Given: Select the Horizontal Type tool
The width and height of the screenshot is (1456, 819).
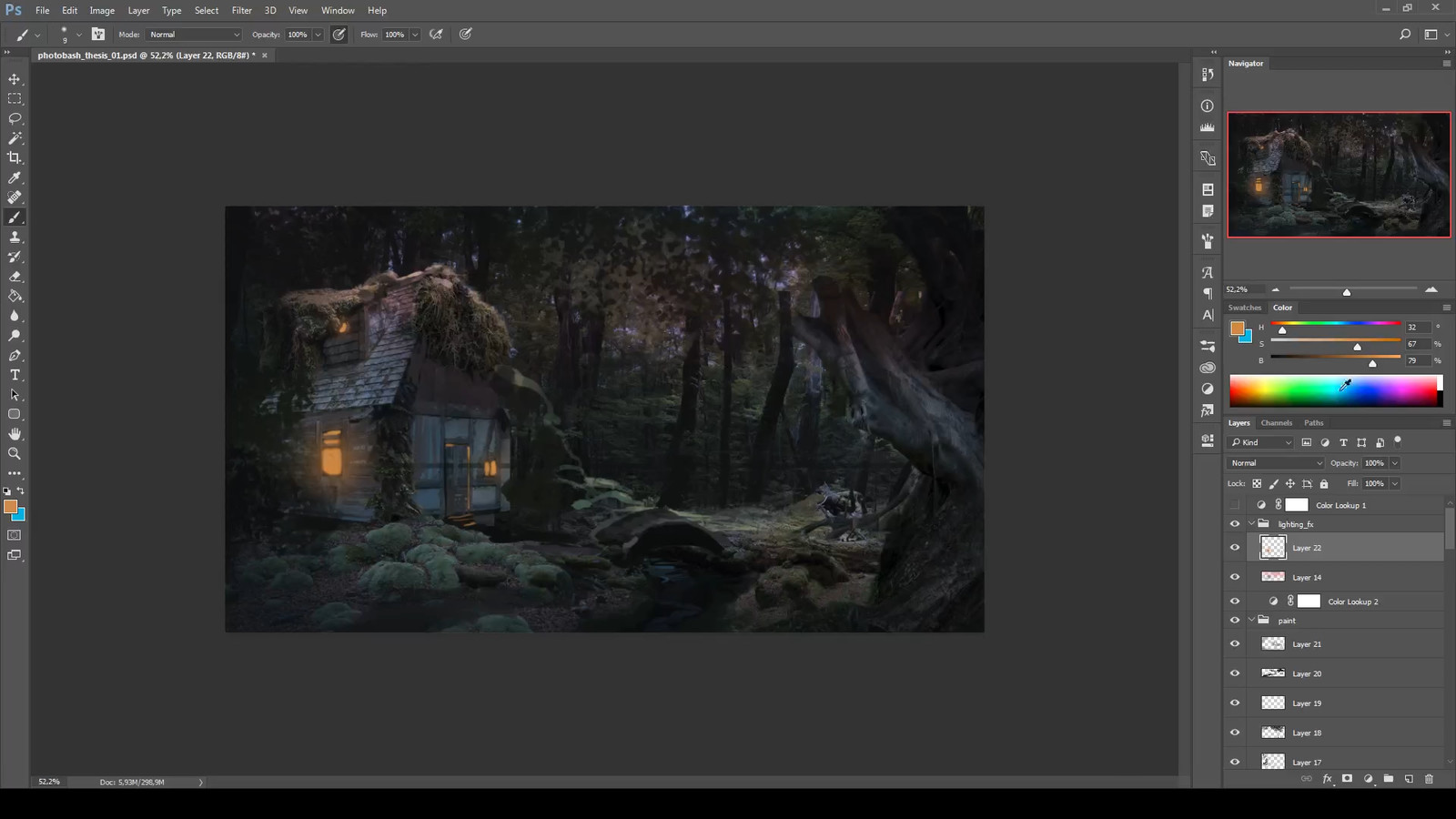Looking at the screenshot, I should (15, 375).
